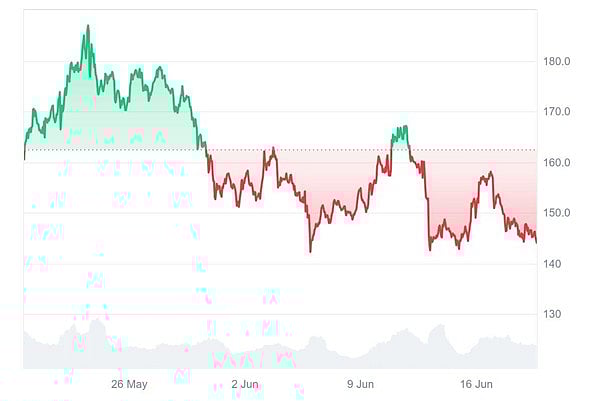The width and height of the screenshot is (602, 401).
Task: Select the 9 Jun date label
Action: 360,384
